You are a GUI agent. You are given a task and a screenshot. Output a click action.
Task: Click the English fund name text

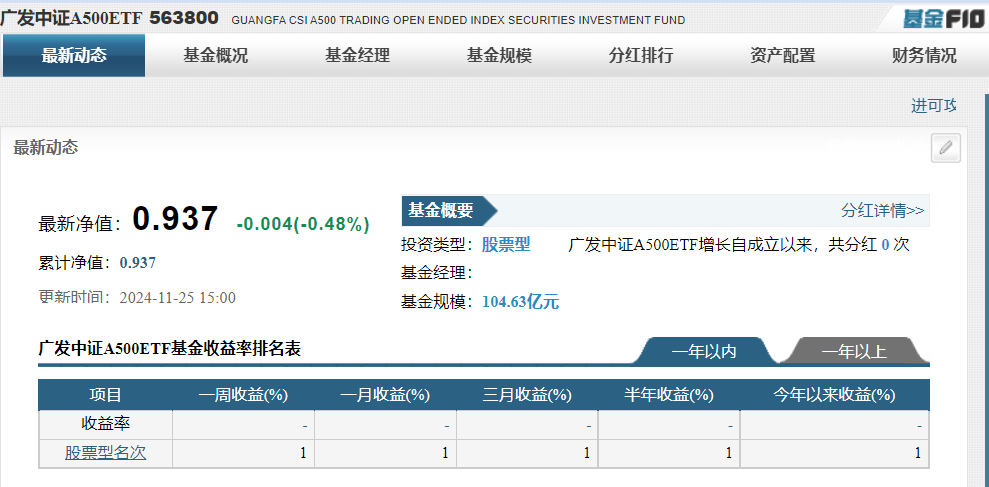(x=458, y=20)
